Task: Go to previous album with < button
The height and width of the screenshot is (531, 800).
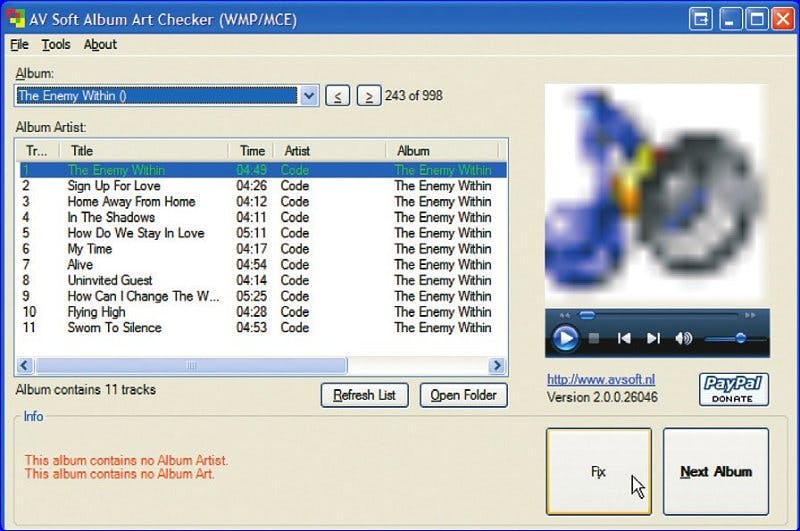Action: [x=338, y=95]
